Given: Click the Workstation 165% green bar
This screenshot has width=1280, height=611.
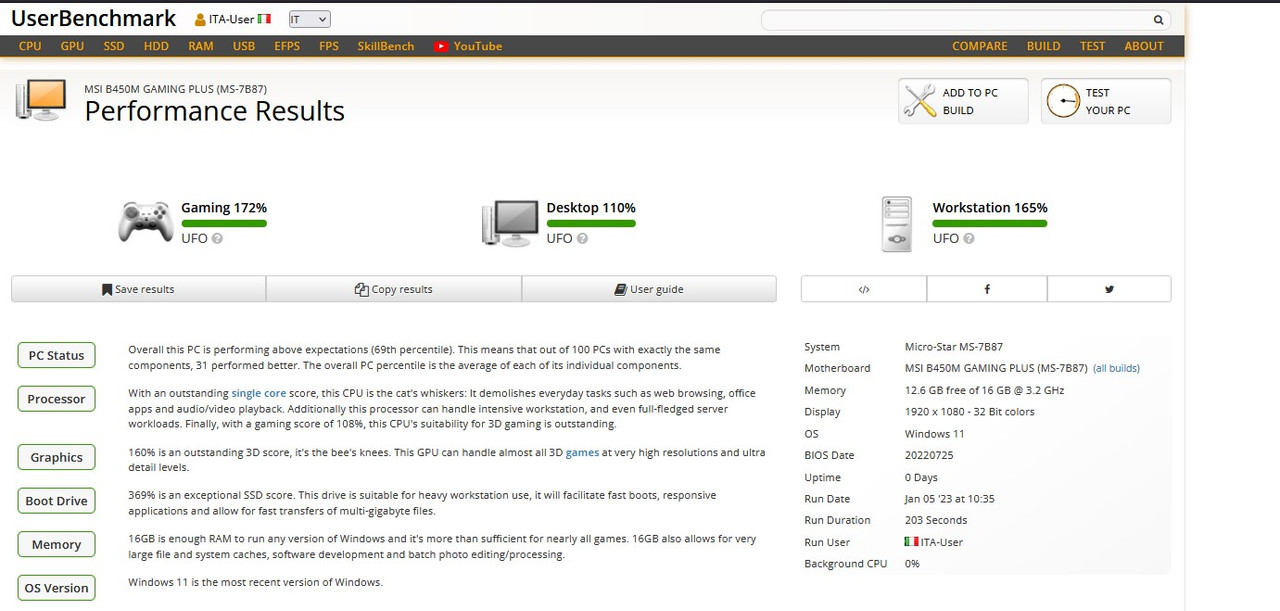Looking at the screenshot, I should point(990,223).
